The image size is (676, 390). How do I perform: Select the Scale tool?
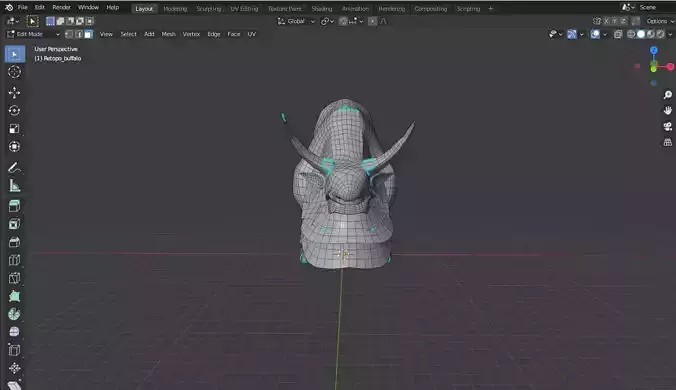coord(14,129)
